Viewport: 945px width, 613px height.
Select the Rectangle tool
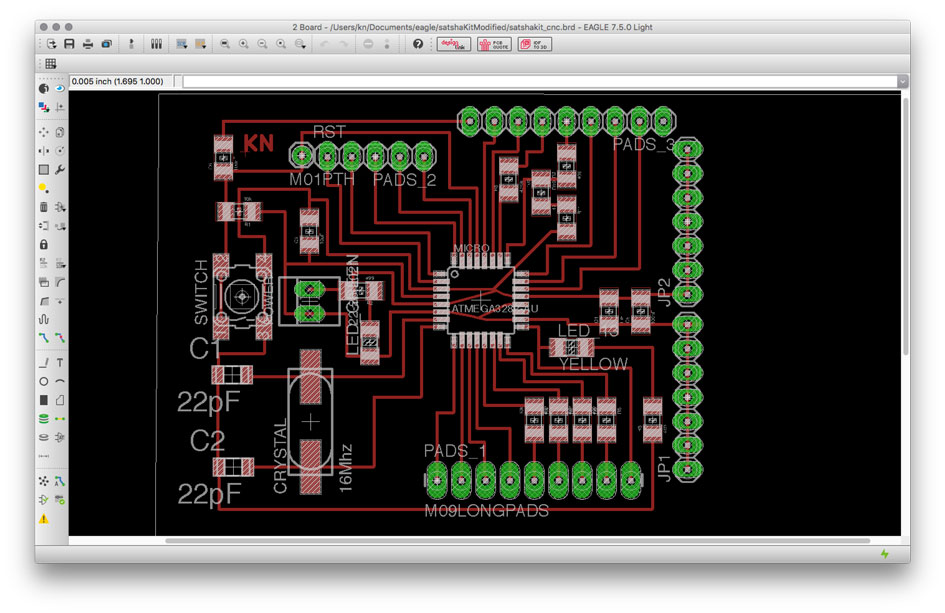(x=43, y=400)
